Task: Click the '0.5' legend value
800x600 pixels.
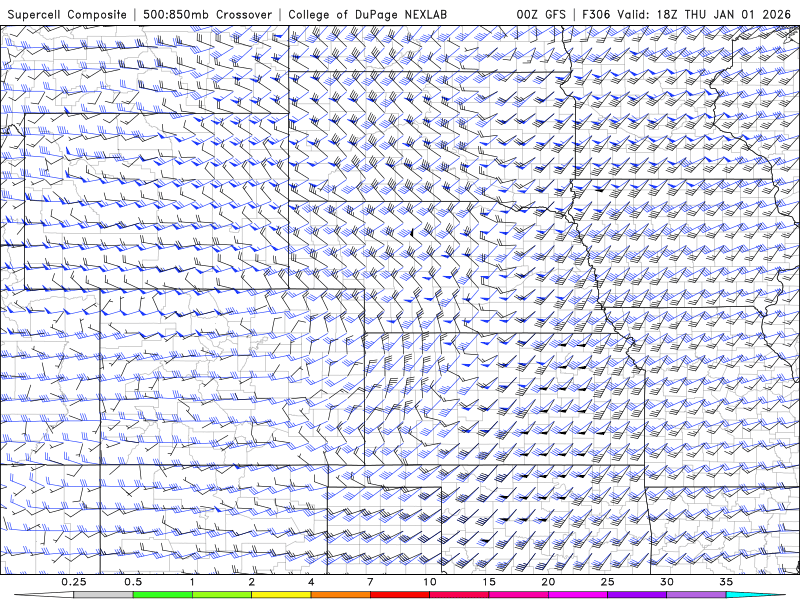Action: (133, 582)
